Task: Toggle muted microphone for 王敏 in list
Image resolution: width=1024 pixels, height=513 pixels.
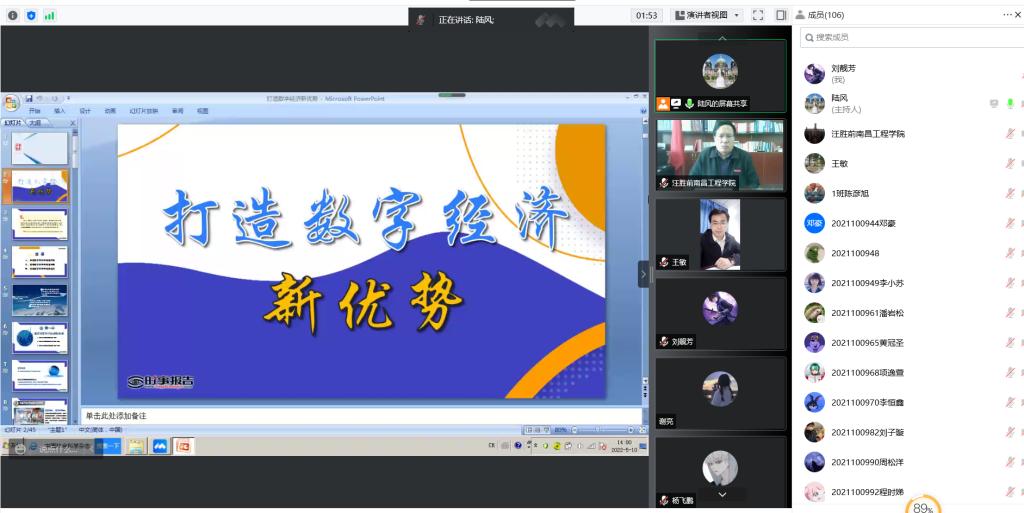Action: click(1010, 163)
